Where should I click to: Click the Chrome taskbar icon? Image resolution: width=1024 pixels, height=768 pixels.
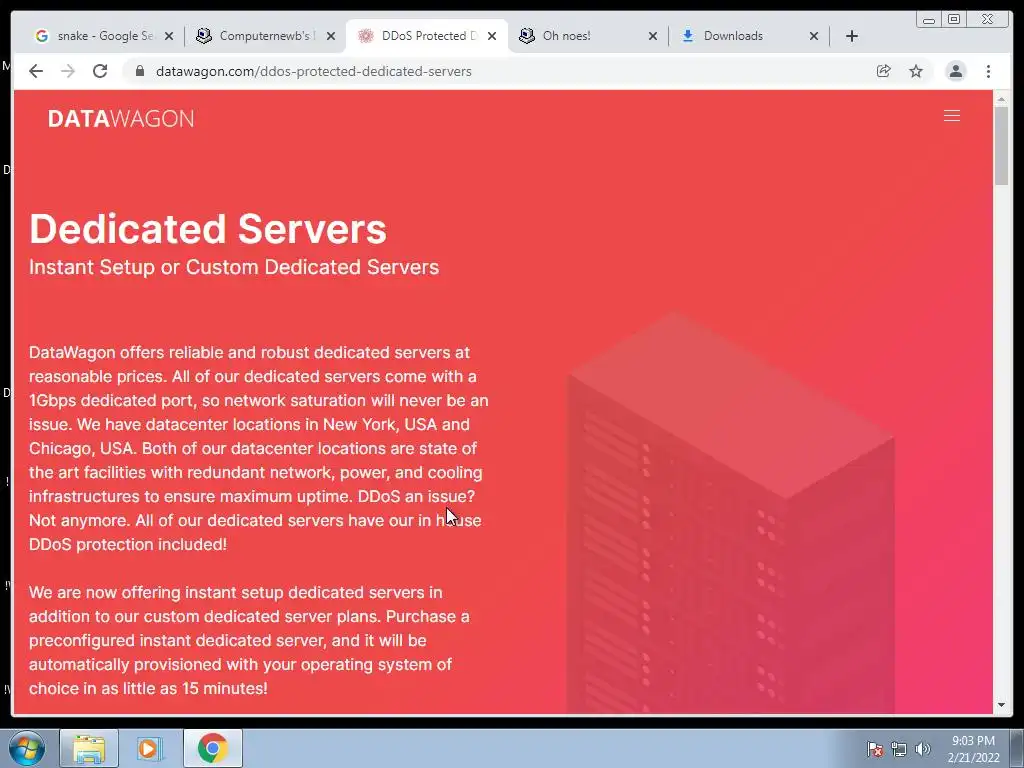tap(212, 748)
